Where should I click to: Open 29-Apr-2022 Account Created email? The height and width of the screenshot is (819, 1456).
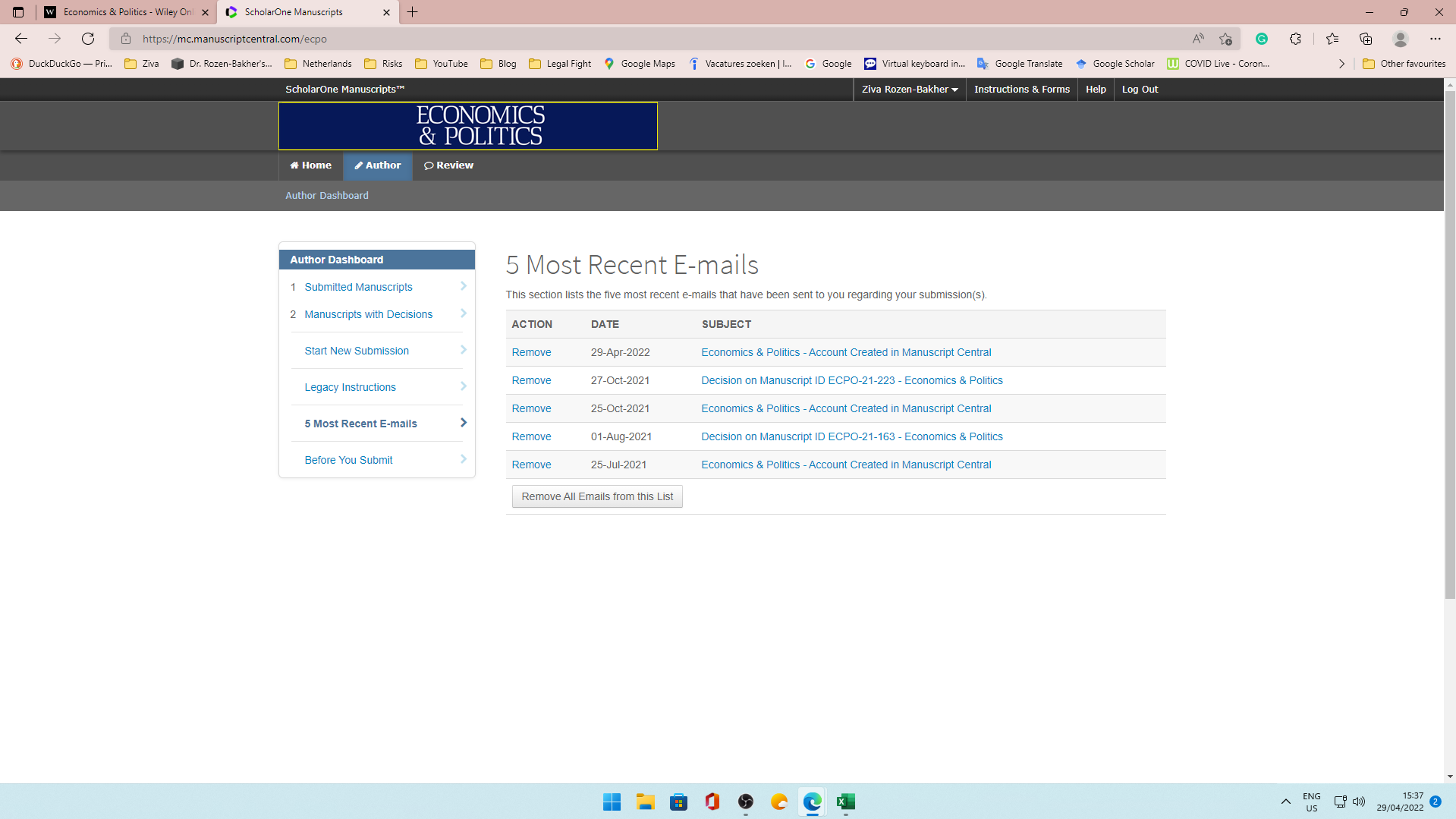tap(846, 352)
